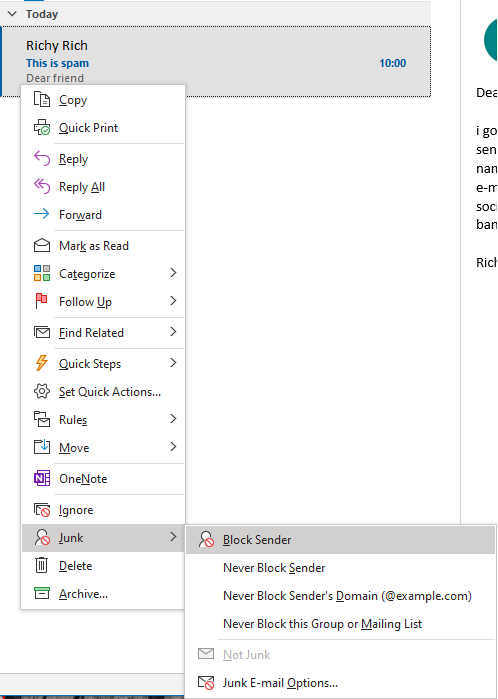Expand the Find Related submenu arrow

(x=173, y=332)
